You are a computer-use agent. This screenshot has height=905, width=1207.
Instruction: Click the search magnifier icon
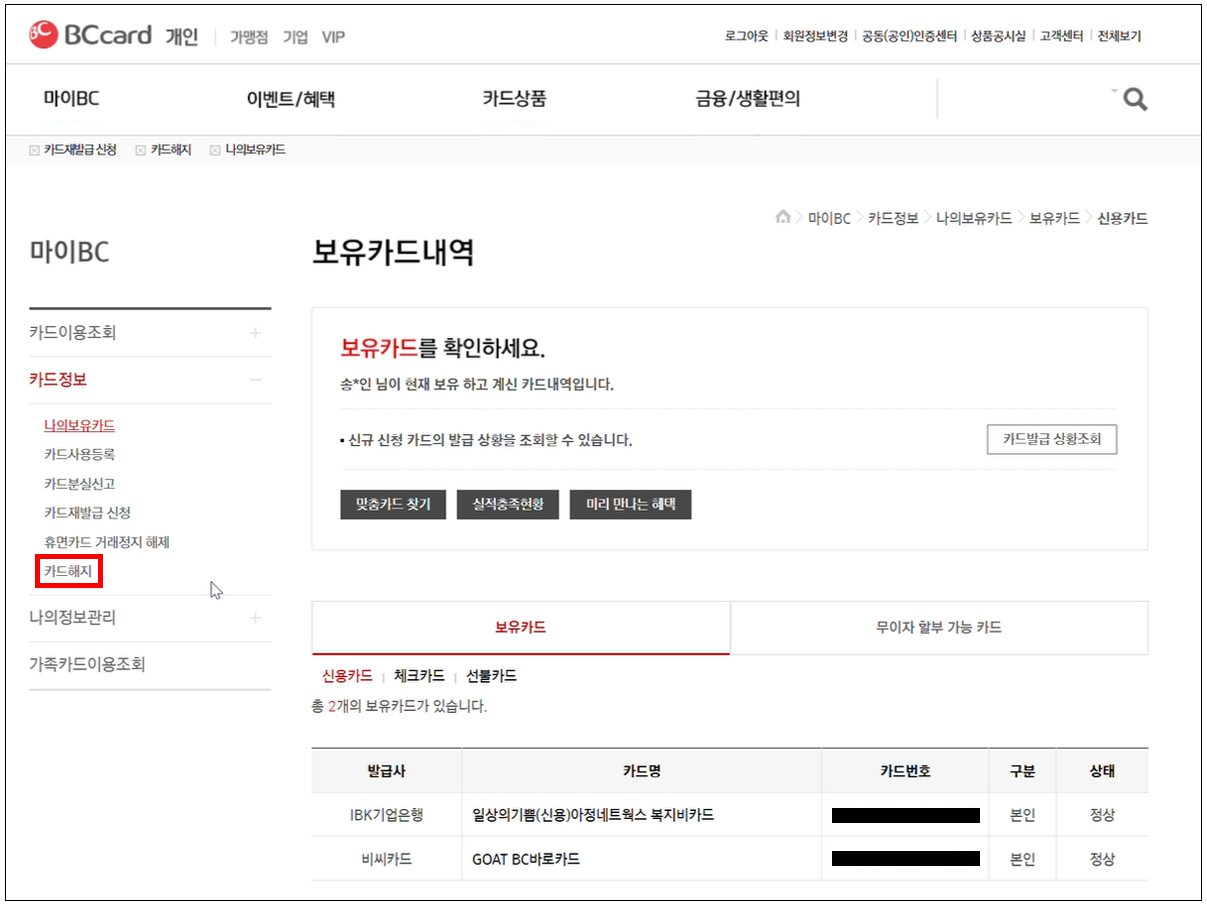point(1135,100)
